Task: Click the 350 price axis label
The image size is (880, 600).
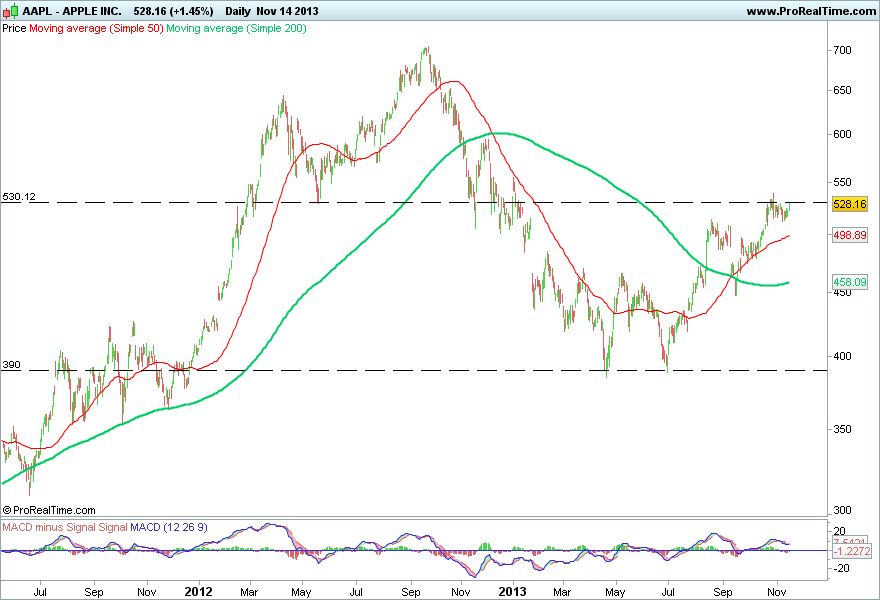Action: click(x=842, y=429)
